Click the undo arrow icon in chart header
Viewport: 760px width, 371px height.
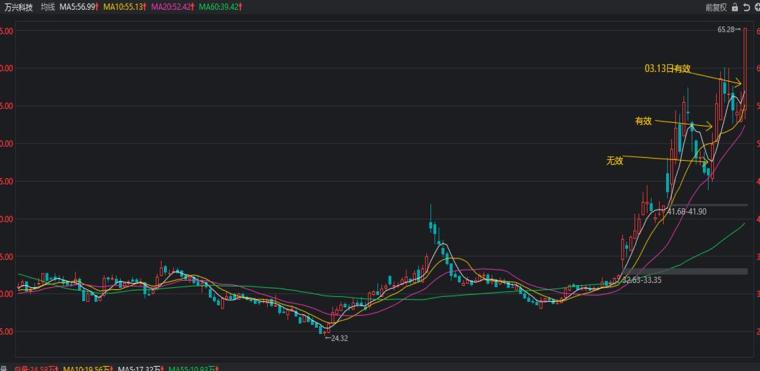746,7
